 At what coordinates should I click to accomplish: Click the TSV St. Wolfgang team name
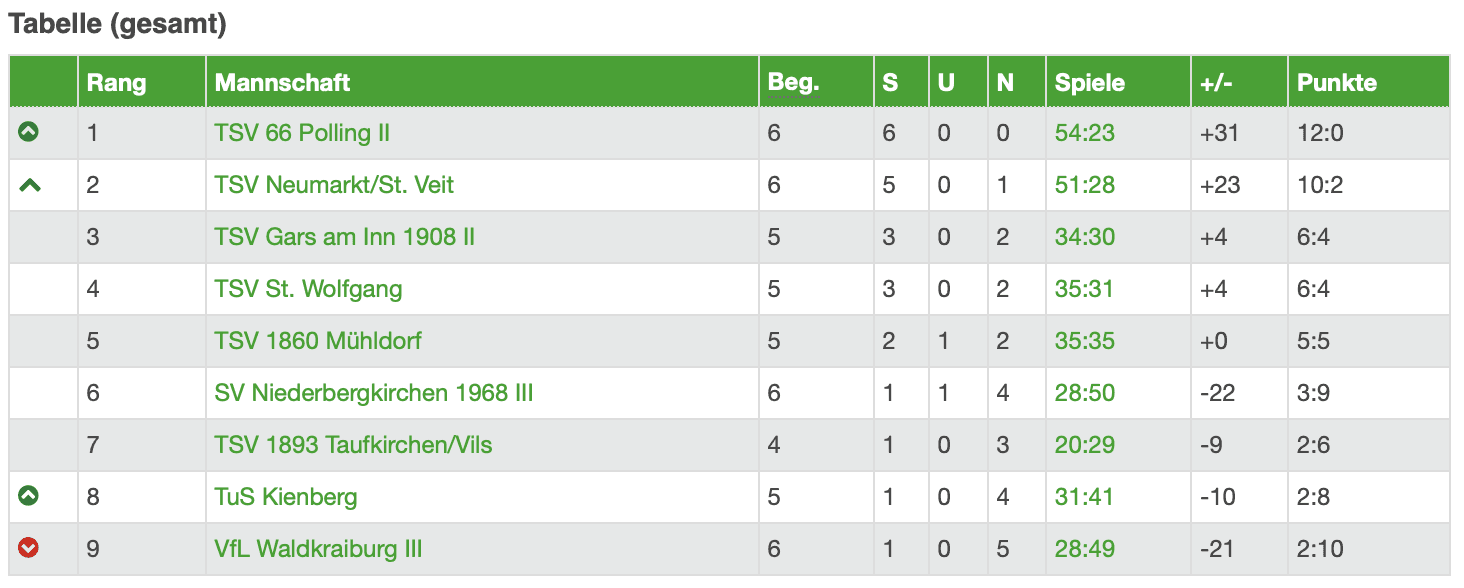click(x=308, y=289)
